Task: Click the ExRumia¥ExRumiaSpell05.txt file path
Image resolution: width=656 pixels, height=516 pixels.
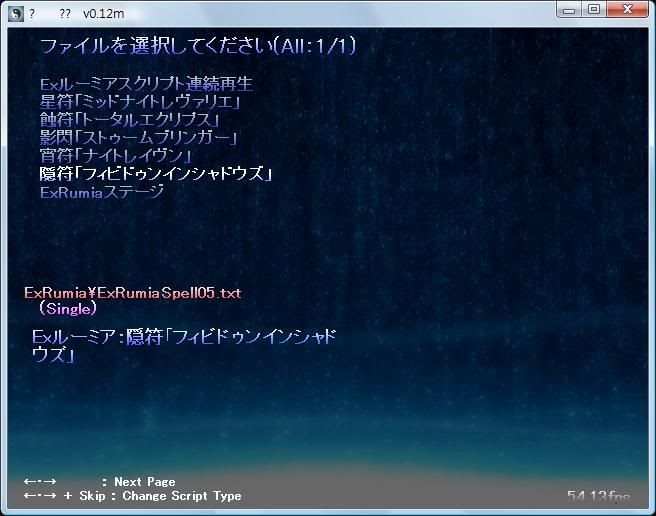Action: [133, 293]
